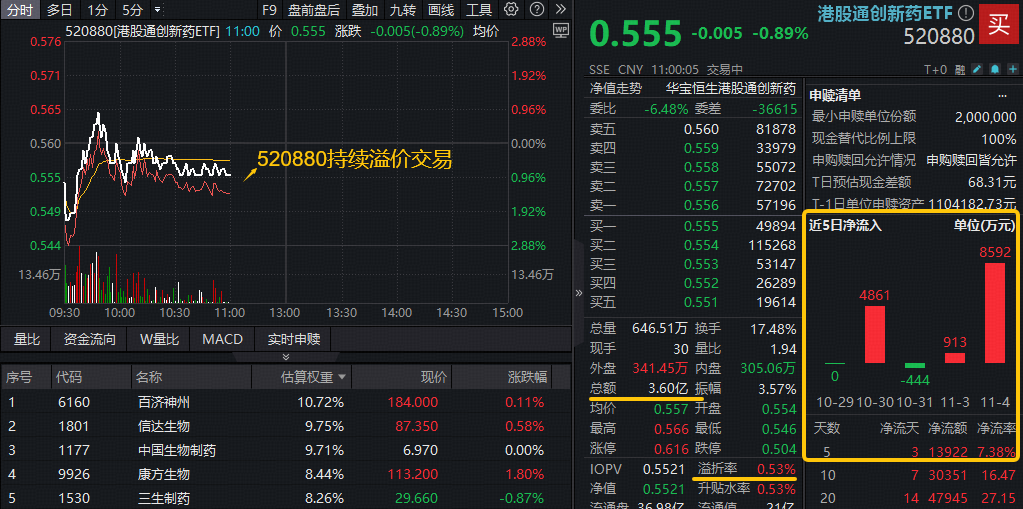
Task: Click the WP monitor icon on chart
Action: pyautogui.click(x=560, y=29)
